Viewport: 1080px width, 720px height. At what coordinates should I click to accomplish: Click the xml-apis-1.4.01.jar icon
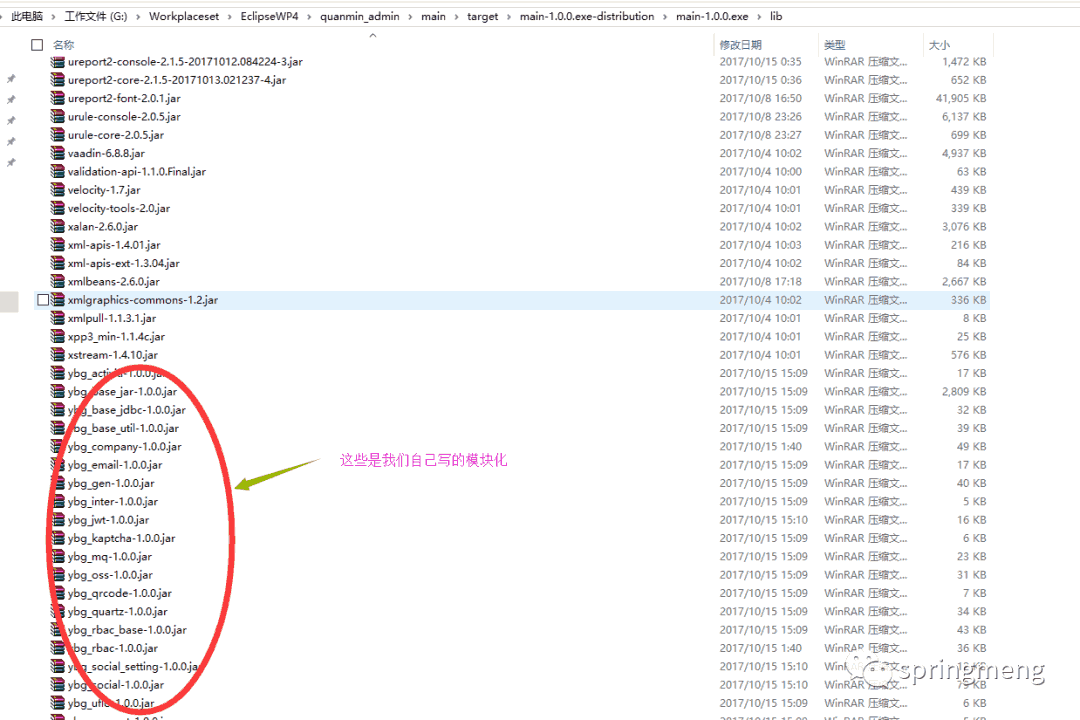pyautogui.click(x=58, y=245)
